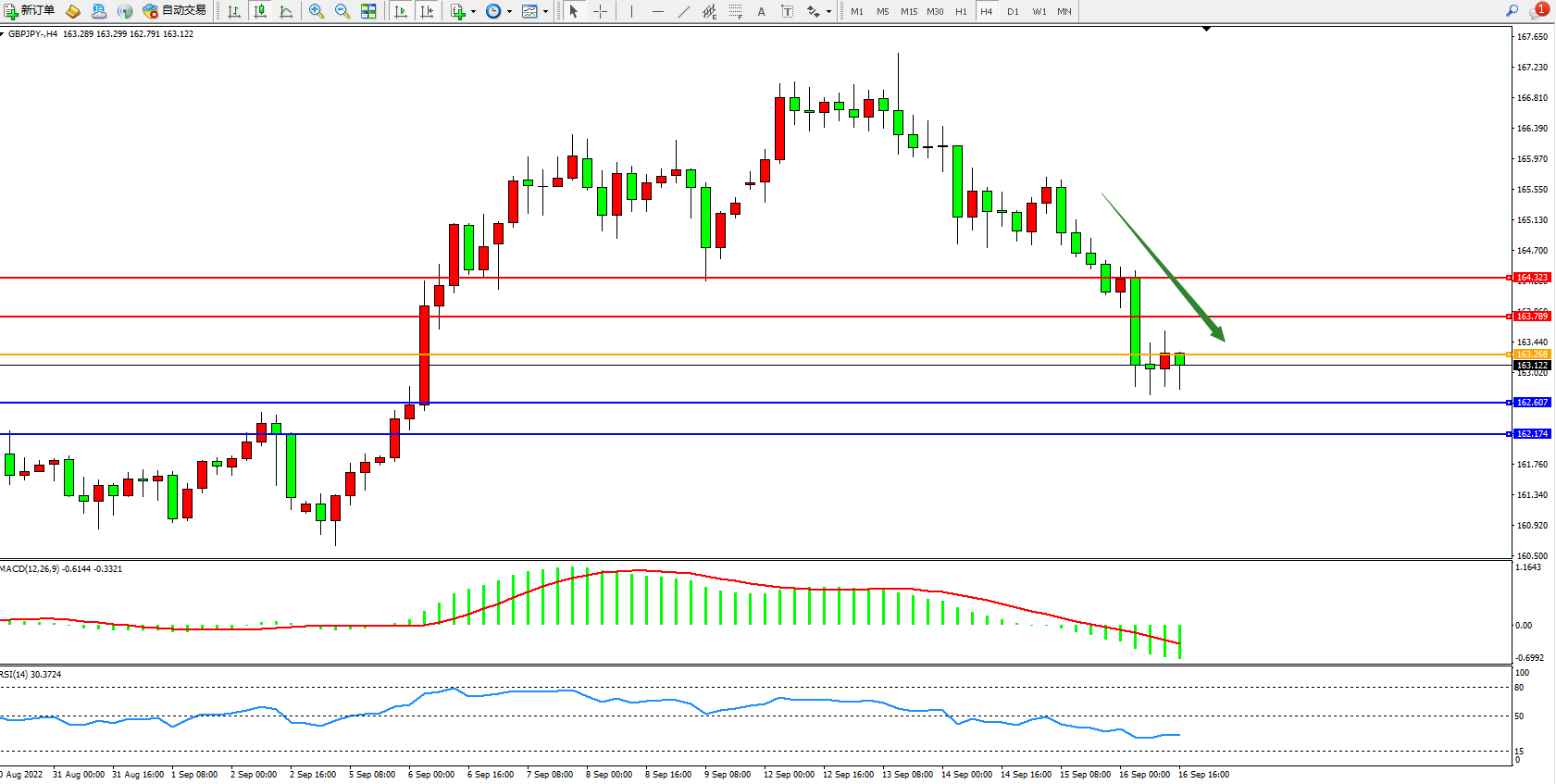Toggle the chart auto scroll button
Image resolution: width=1556 pixels, height=784 pixels.
(x=401, y=11)
